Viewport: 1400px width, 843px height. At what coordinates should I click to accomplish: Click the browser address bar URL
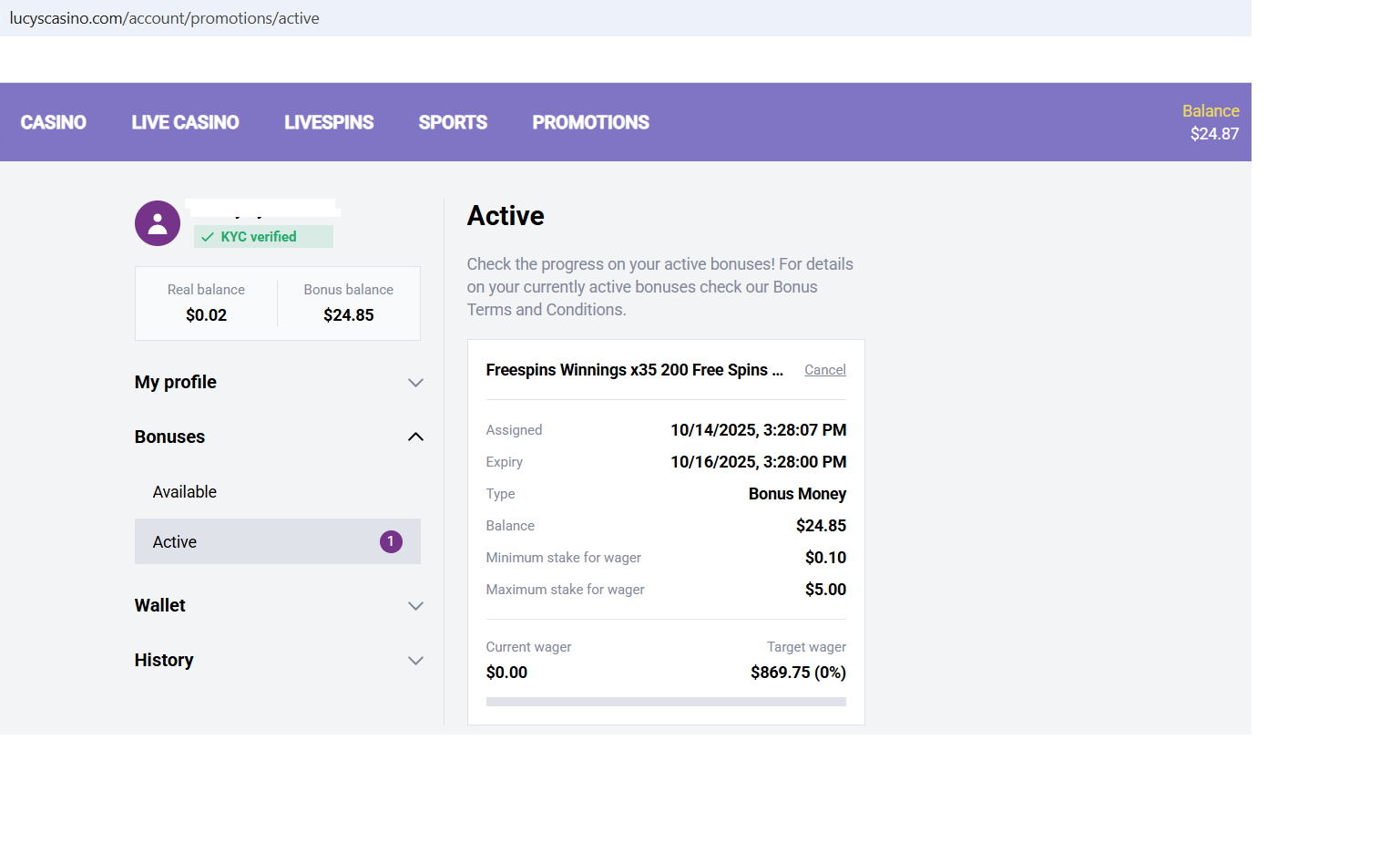click(165, 18)
